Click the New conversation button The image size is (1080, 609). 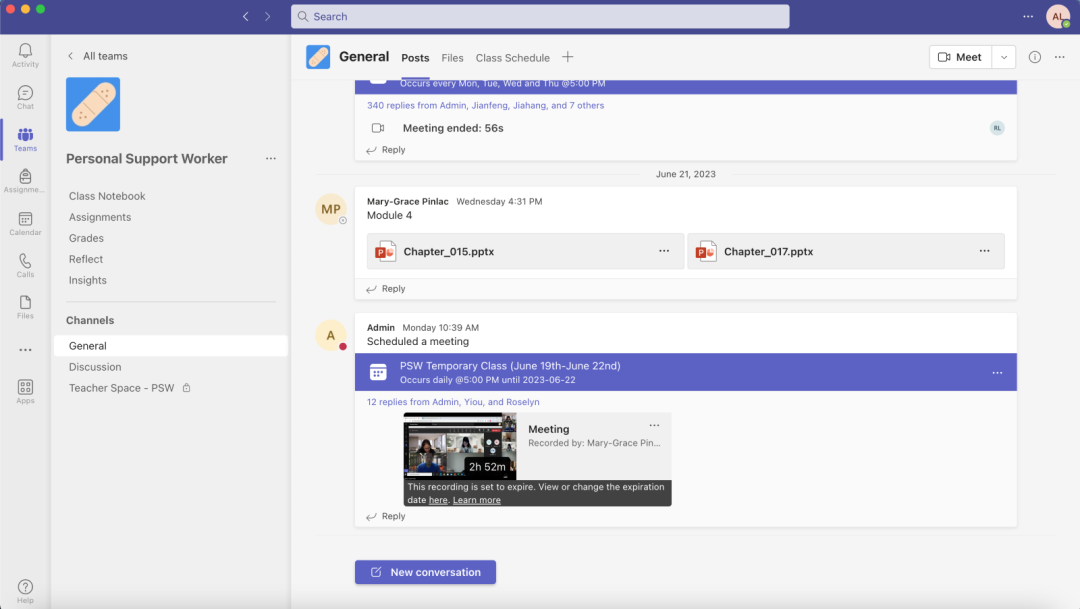pyautogui.click(x=425, y=572)
